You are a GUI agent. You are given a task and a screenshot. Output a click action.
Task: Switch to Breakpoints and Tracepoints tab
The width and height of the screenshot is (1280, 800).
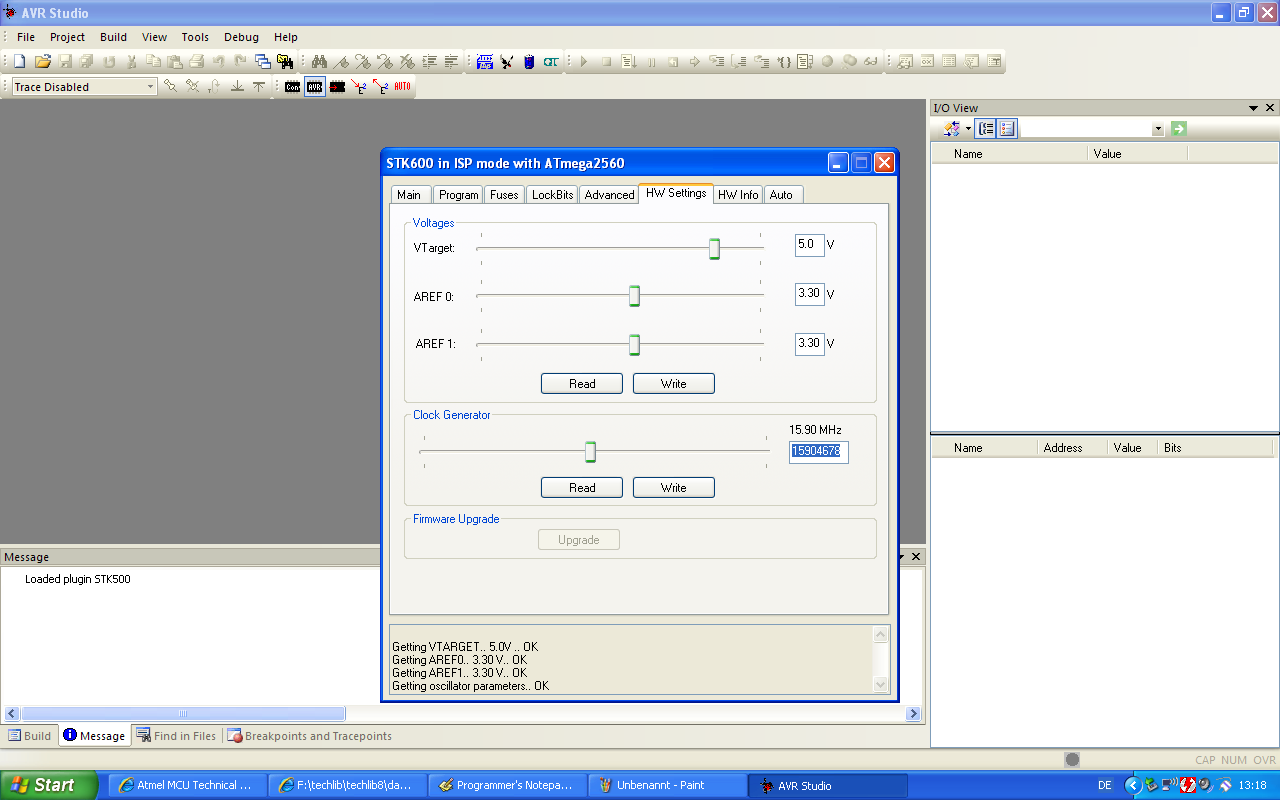click(310, 736)
